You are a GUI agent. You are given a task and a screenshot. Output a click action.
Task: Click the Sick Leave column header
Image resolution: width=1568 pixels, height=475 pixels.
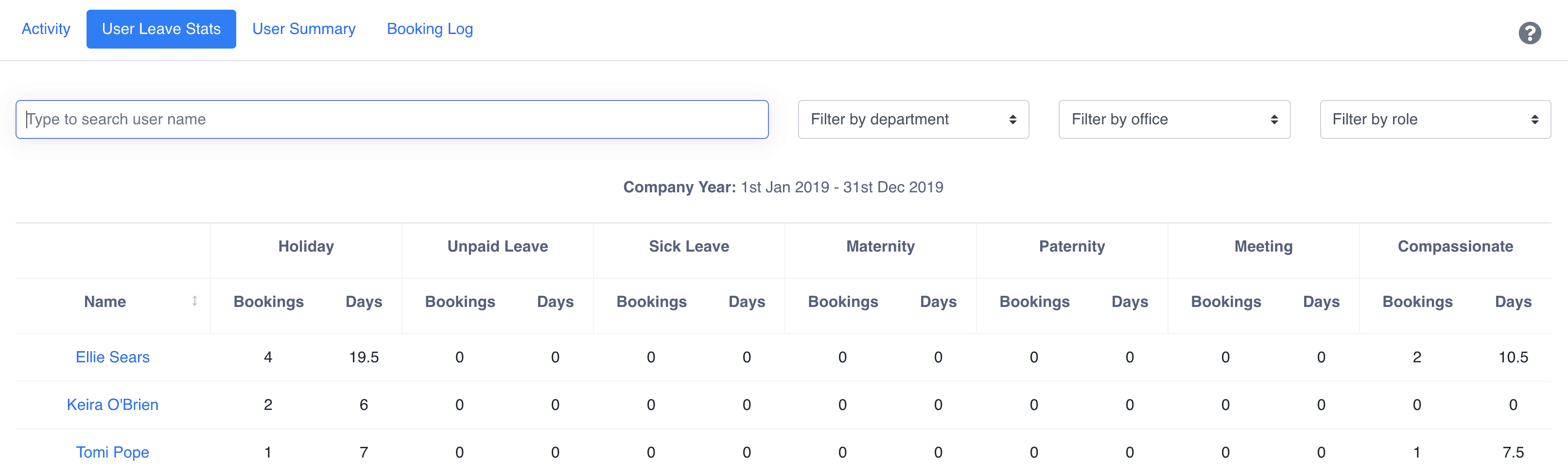pos(689,246)
